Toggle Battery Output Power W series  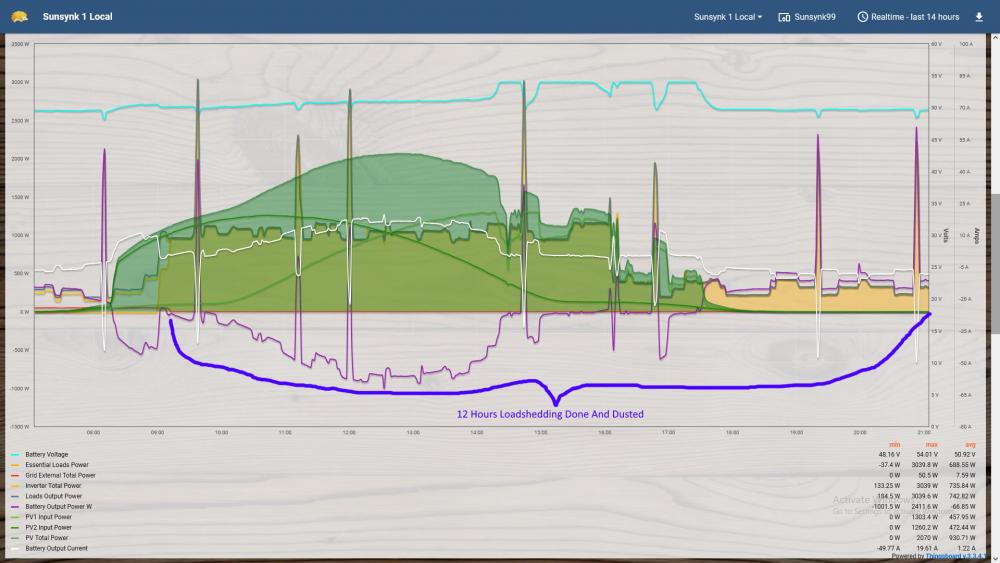tap(59, 506)
